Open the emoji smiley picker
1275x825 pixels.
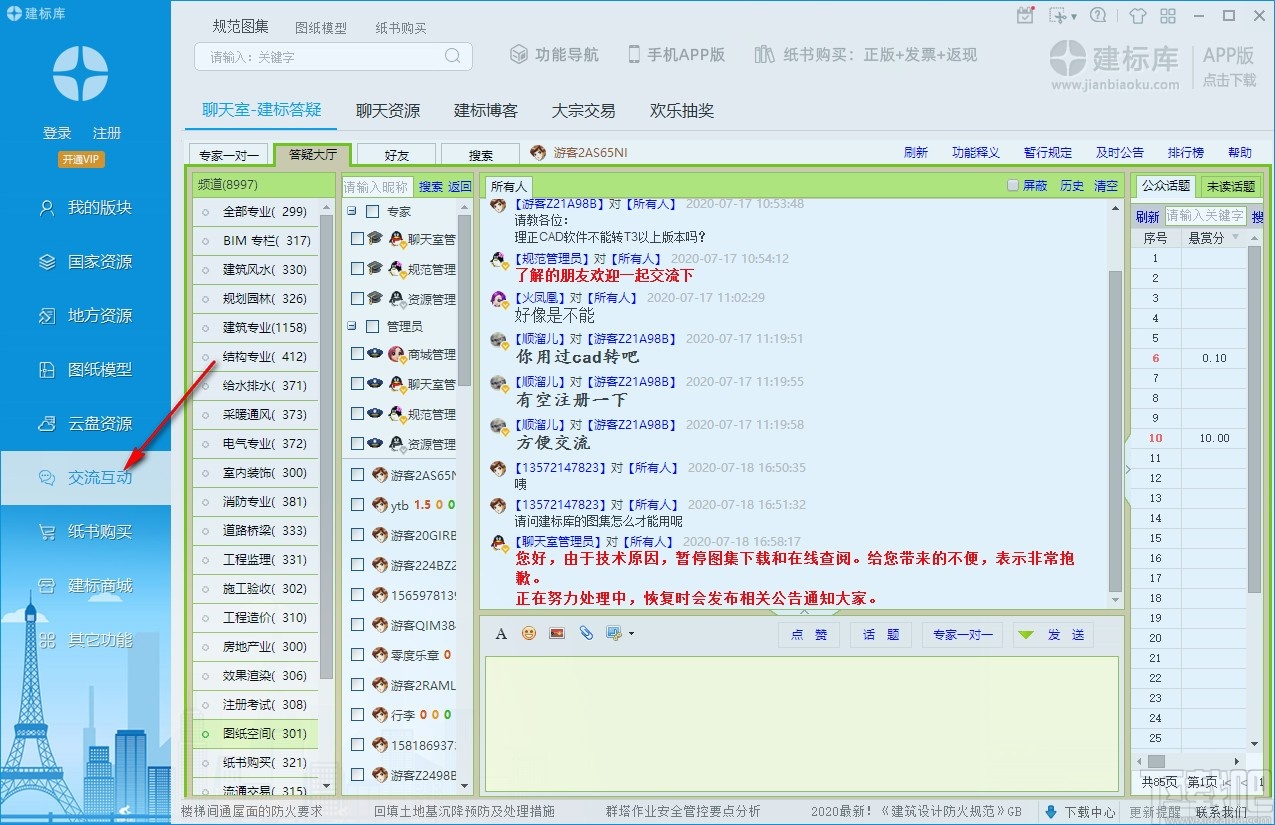pyautogui.click(x=529, y=633)
